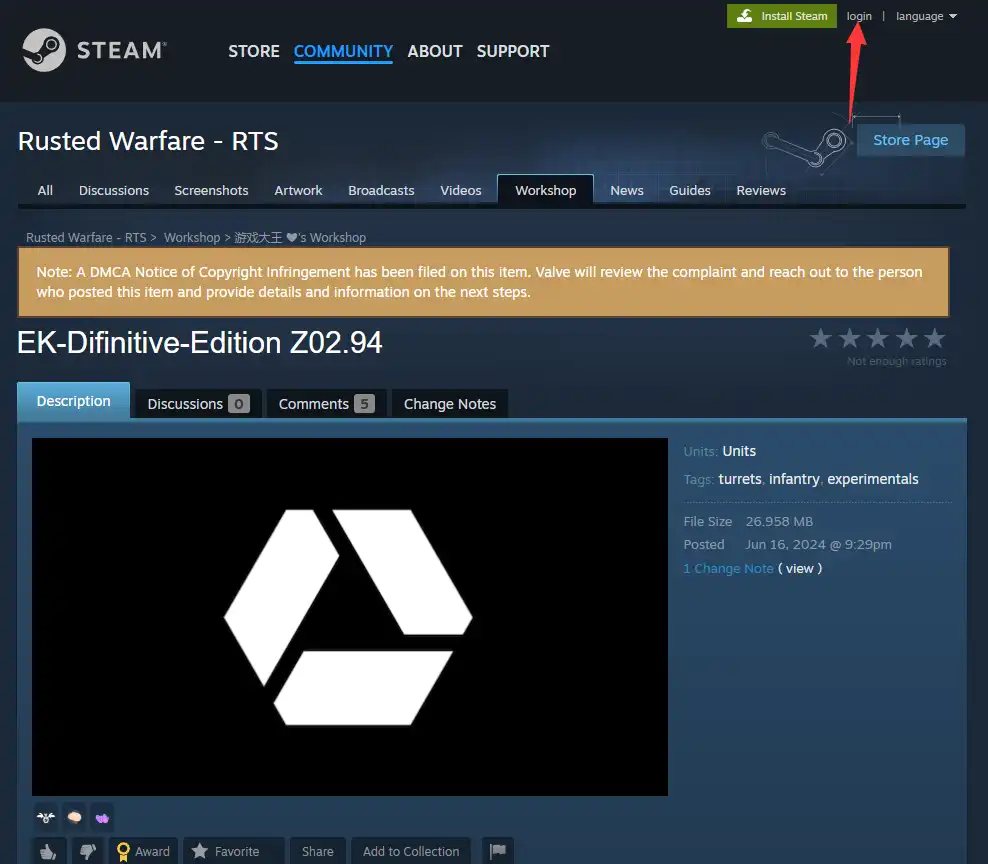988x864 pixels.
Task: Rate the item with thumbs down
Action: [88, 851]
